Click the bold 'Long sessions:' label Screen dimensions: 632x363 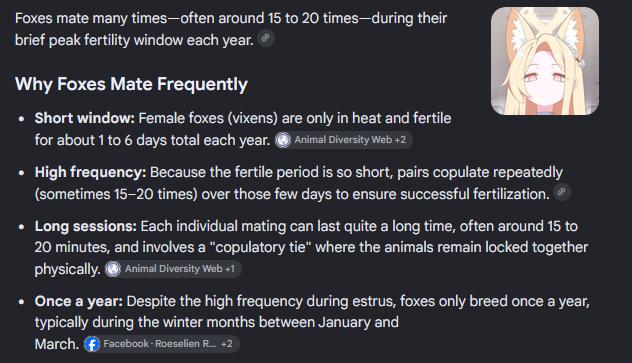[x=85, y=226]
